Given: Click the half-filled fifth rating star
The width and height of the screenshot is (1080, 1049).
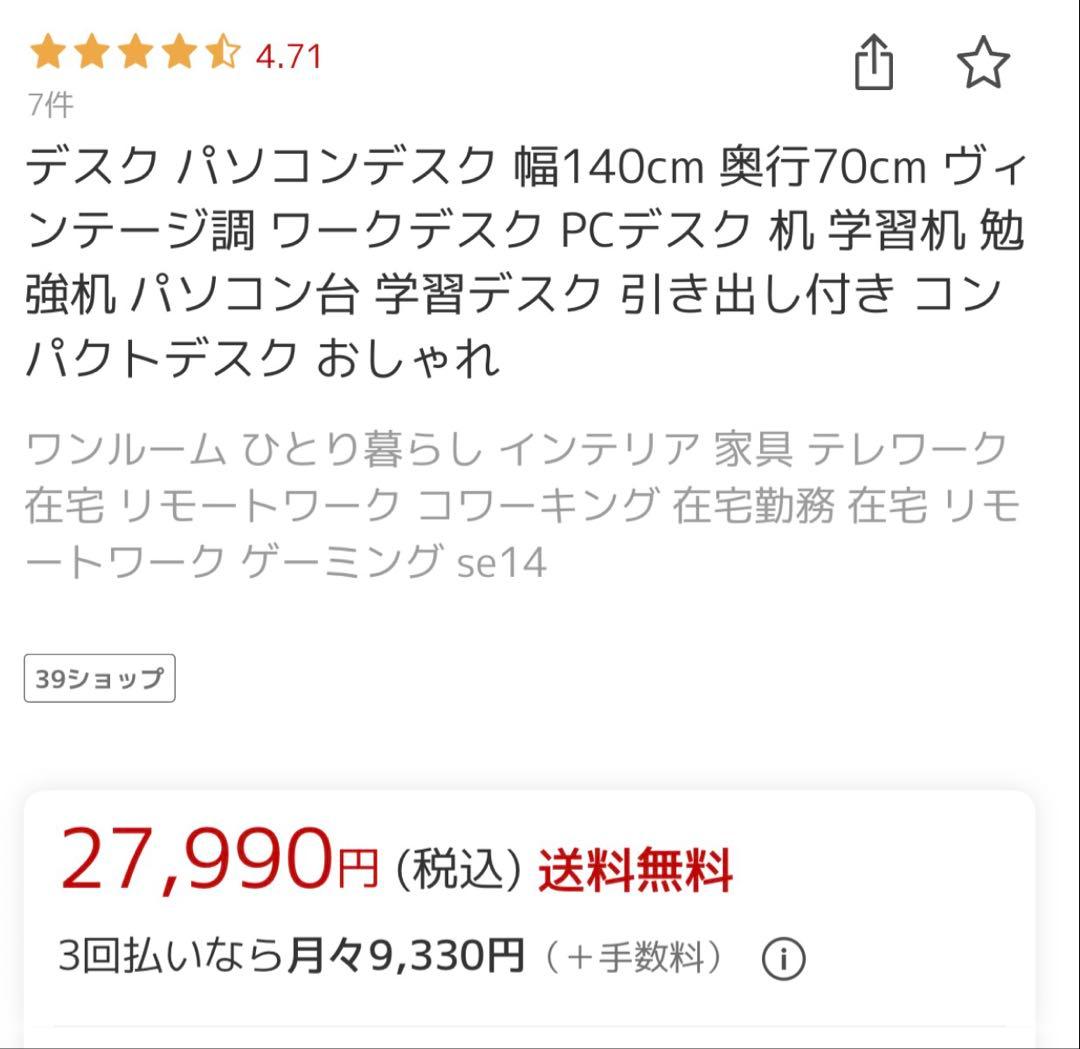Looking at the screenshot, I should (222, 53).
